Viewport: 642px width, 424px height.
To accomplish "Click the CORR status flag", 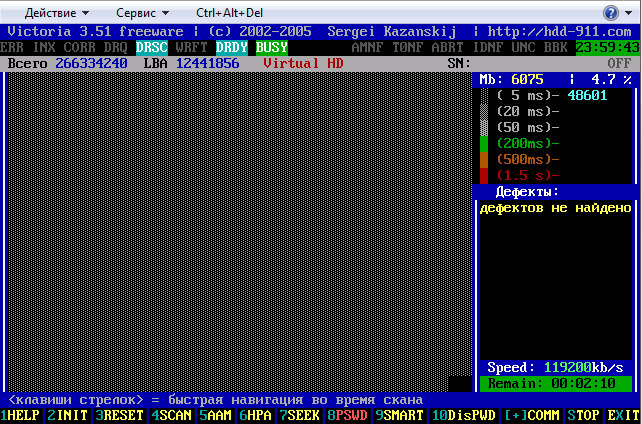I will (x=80, y=48).
